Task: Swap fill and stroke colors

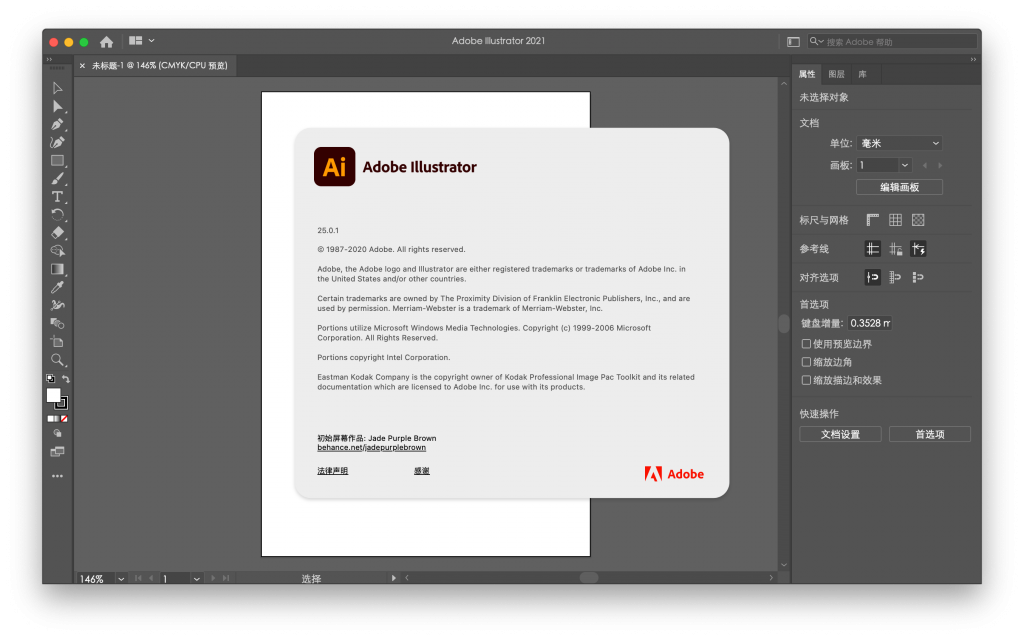Action: [x=65, y=379]
